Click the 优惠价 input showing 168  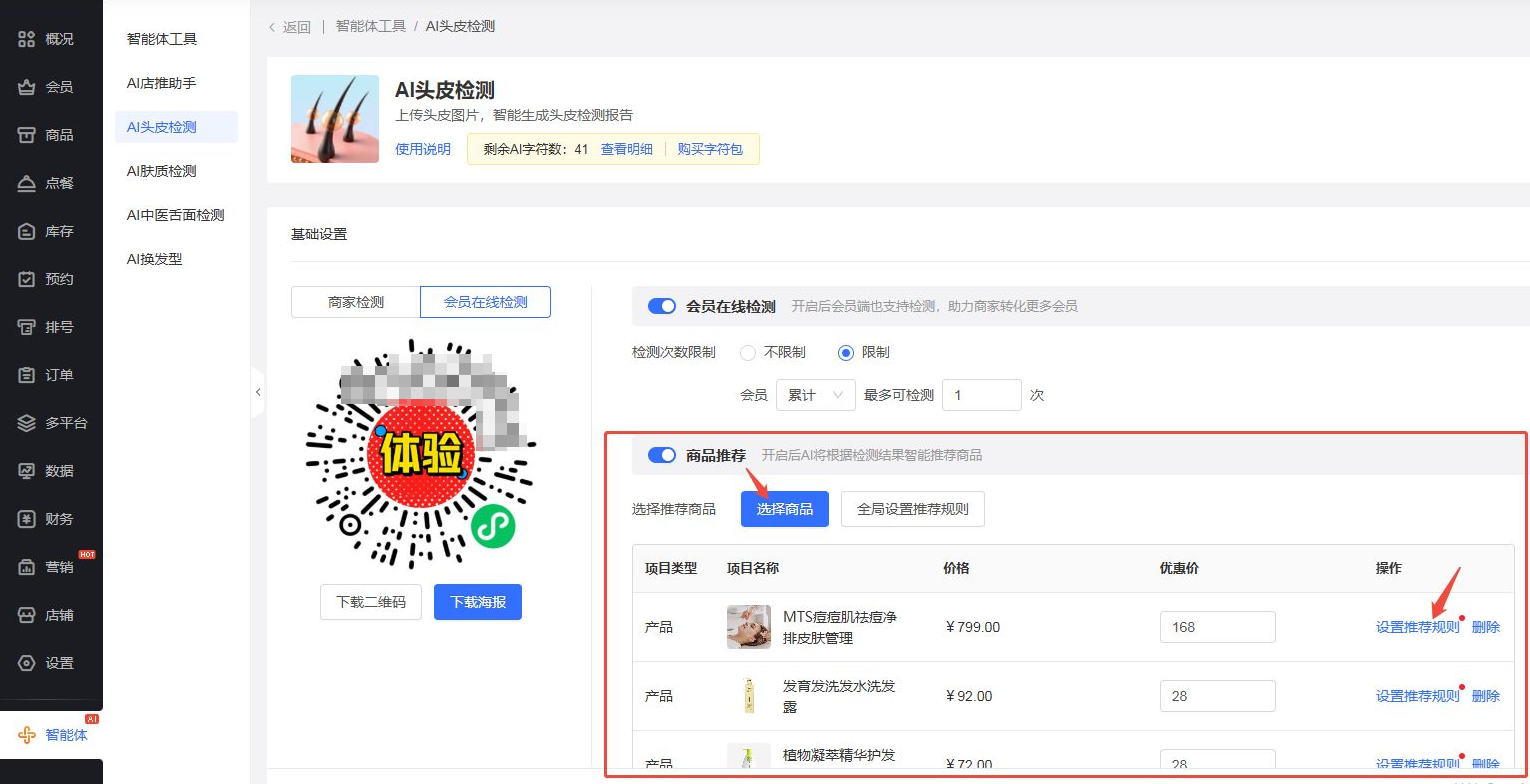[1217, 627]
